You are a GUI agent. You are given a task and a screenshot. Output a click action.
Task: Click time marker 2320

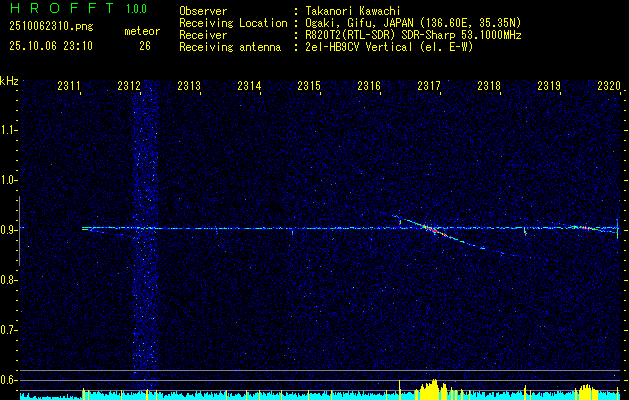tap(609, 85)
